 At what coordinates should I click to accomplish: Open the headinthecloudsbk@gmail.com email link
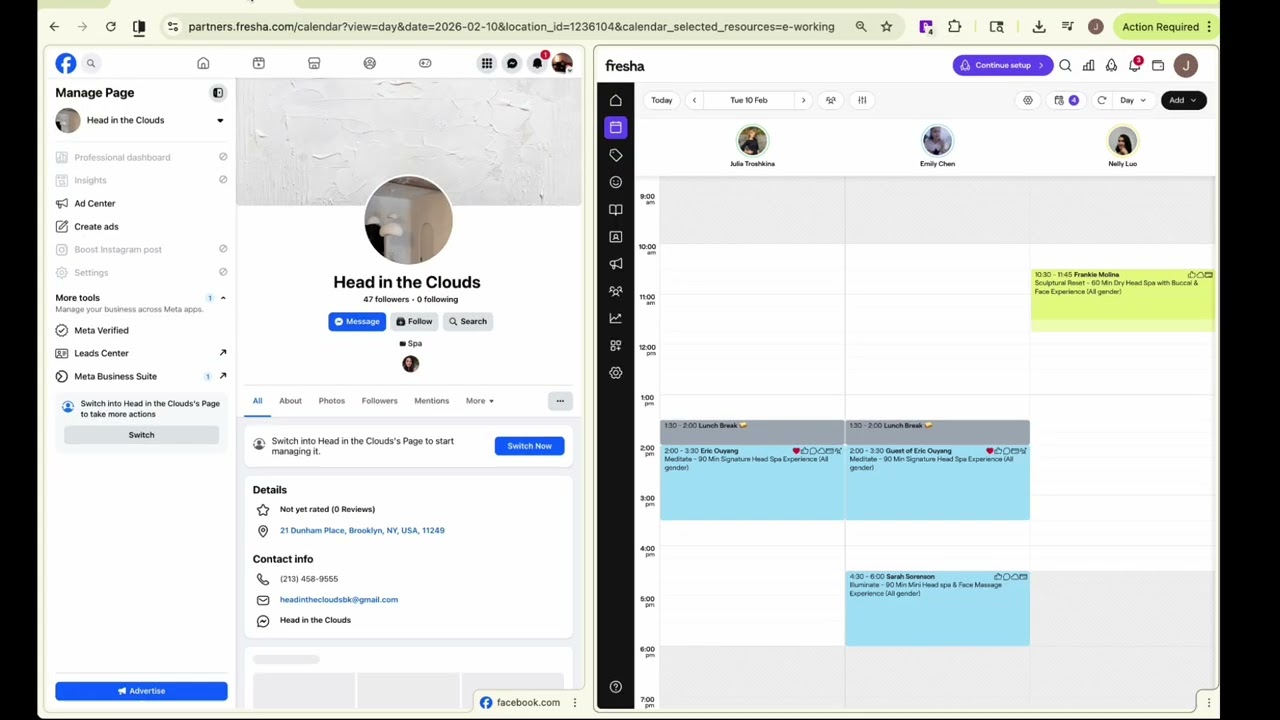point(339,600)
